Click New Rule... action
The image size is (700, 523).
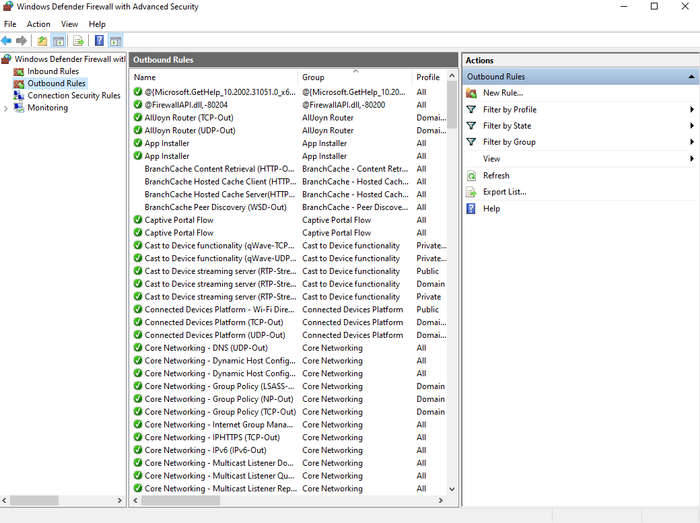click(503, 93)
